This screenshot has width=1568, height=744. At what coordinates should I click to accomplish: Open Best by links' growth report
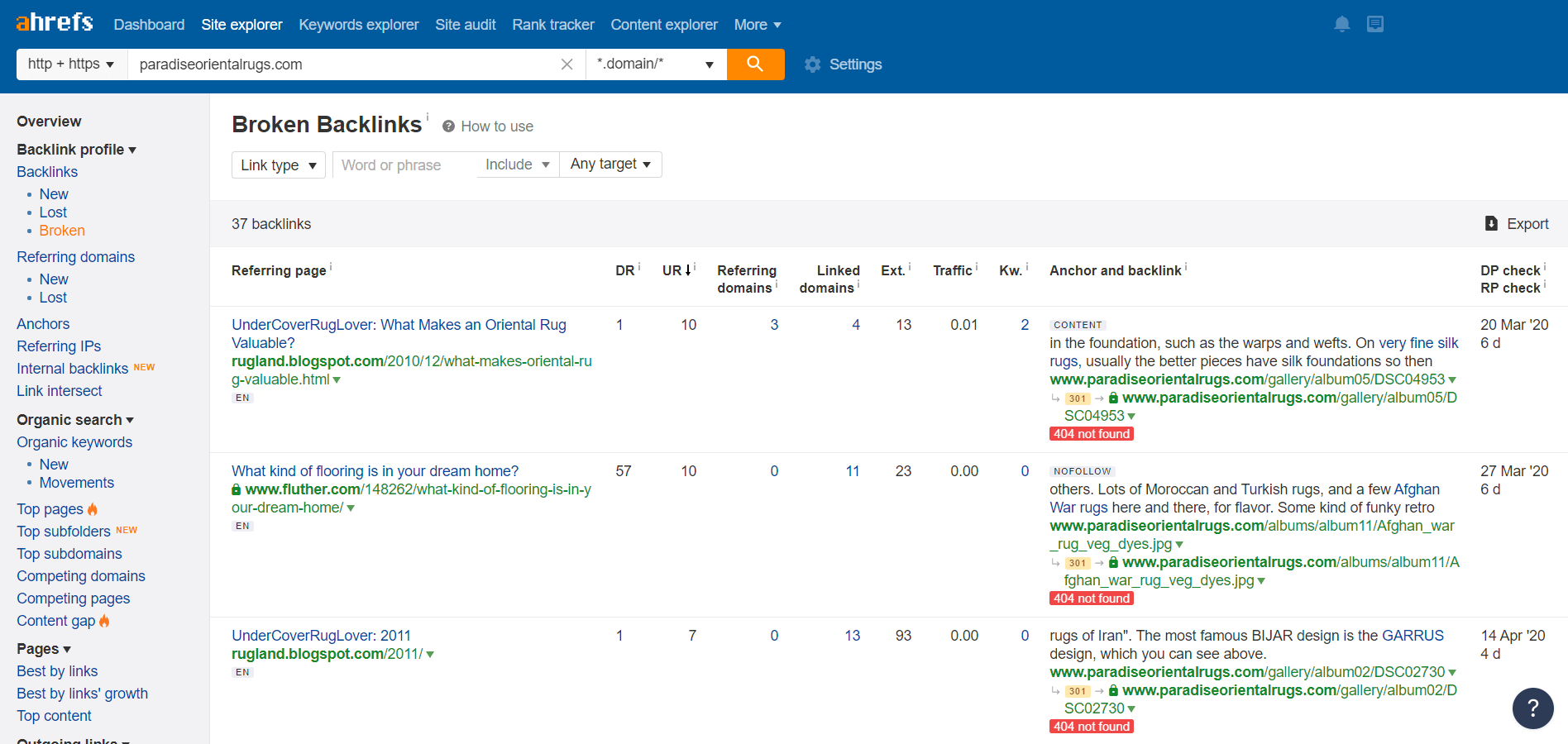83,694
